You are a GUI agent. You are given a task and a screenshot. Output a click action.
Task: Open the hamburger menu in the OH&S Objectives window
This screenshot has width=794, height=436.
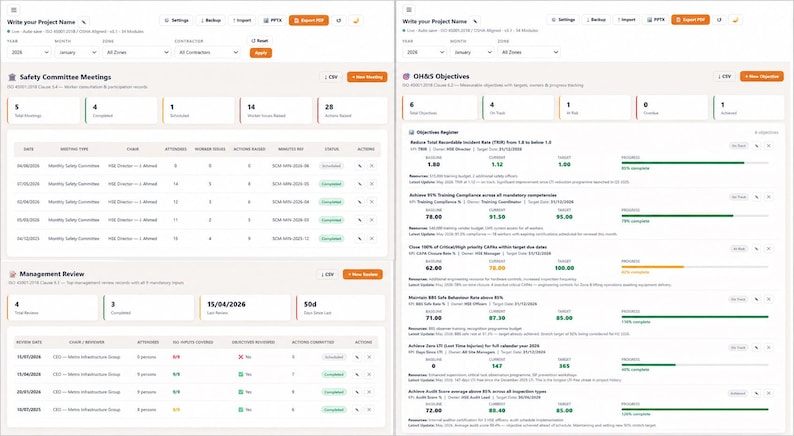(x=409, y=10)
